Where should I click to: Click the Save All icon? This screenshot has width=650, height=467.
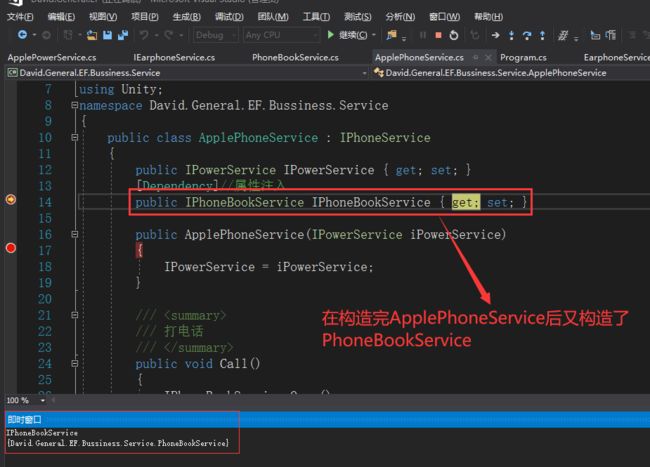tap(123, 35)
